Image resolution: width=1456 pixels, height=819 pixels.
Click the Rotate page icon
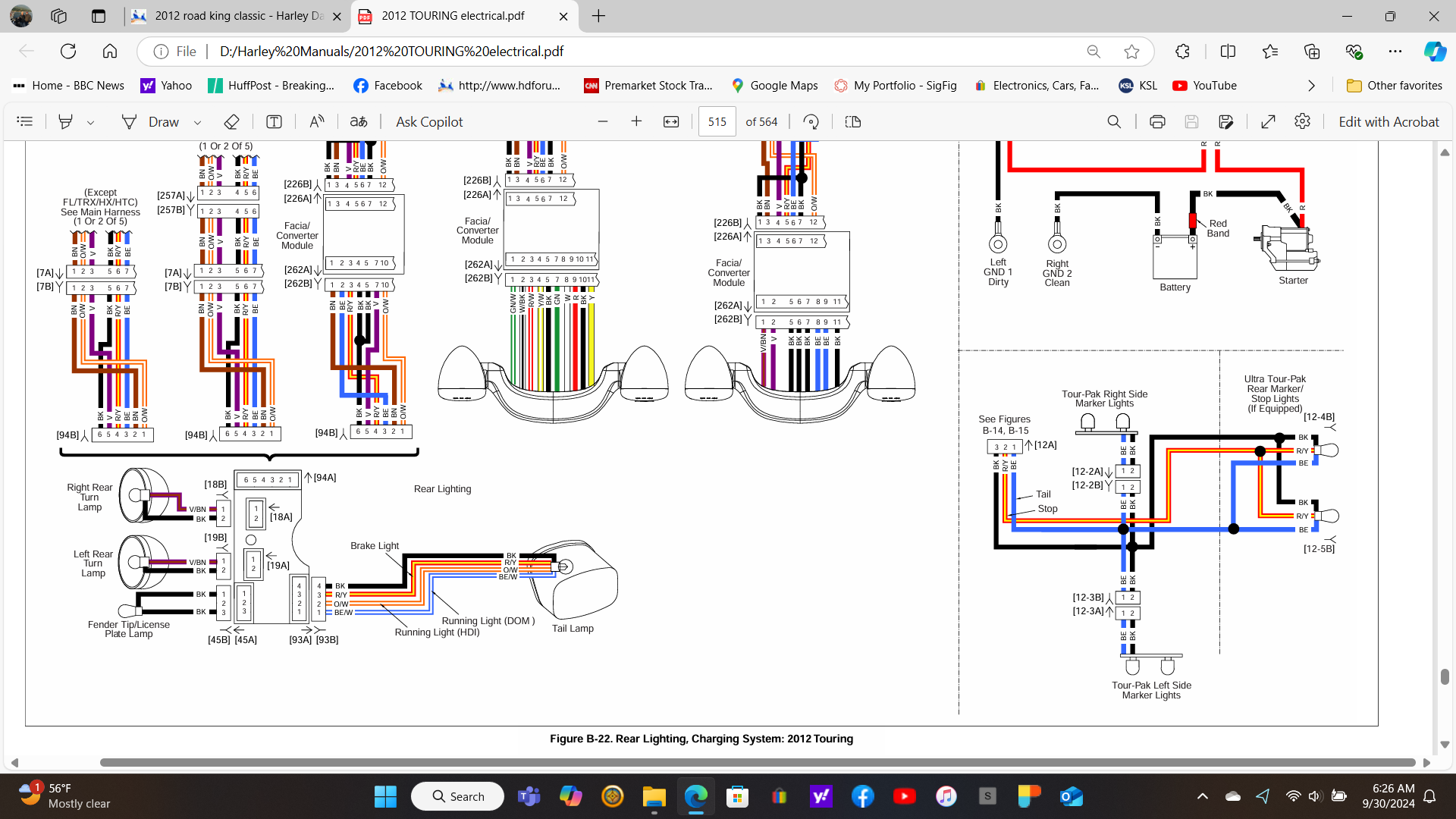point(811,122)
